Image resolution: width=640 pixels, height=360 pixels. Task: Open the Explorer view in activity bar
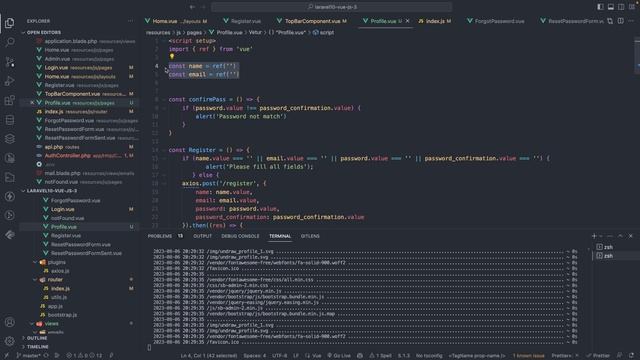point(9,23)
